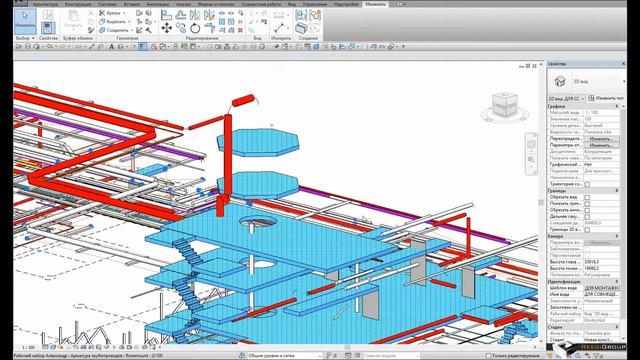Open the Системы ribbon tab
The height and width of the screenshot is (360, 640).
pyautogui.click(x=107, y=4)
